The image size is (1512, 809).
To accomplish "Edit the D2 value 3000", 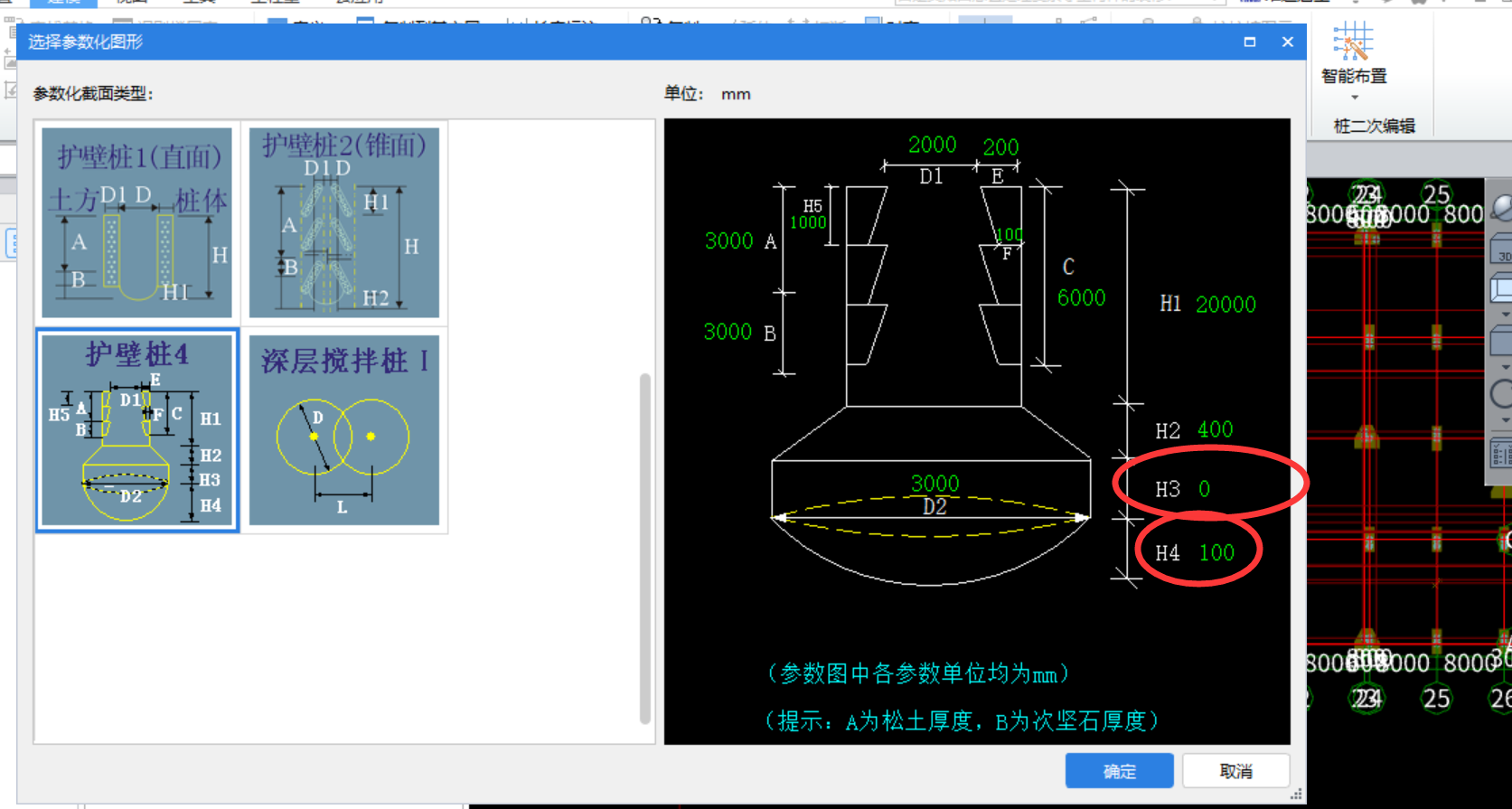I will (934, 484).
